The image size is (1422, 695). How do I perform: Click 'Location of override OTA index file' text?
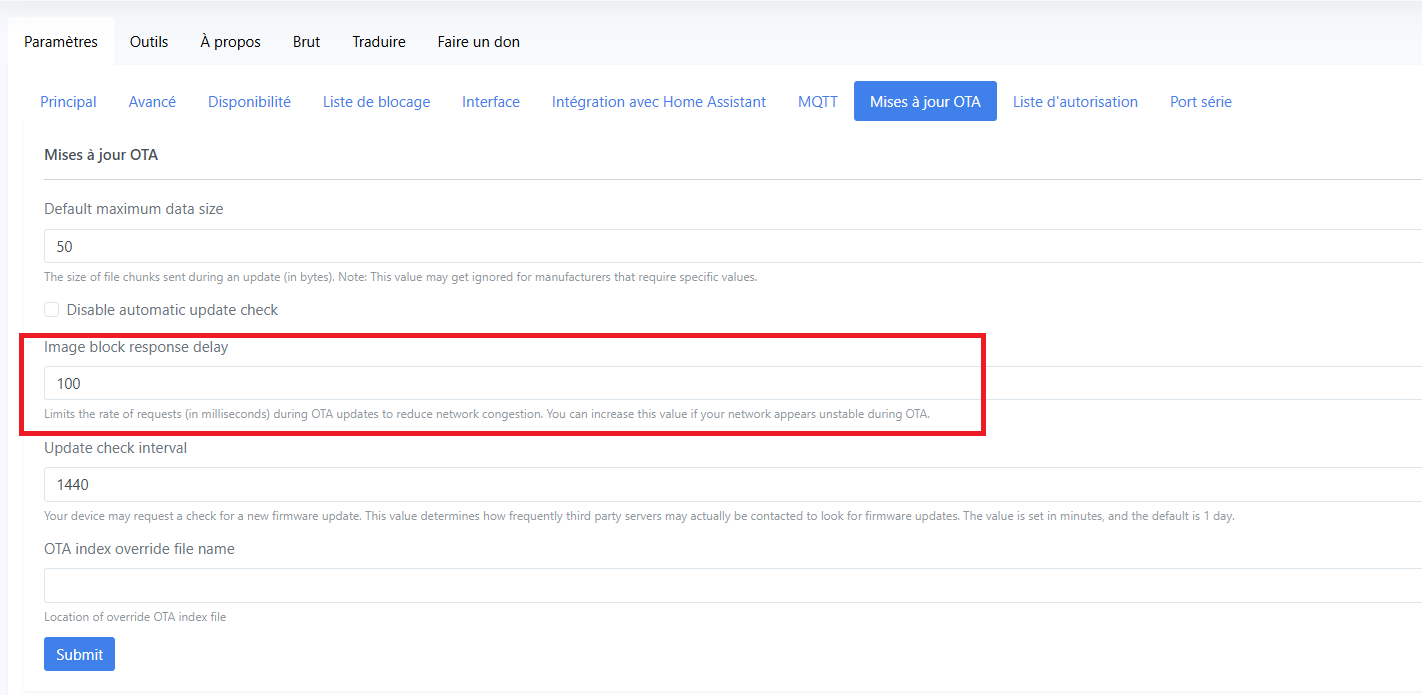click(135, 617)
